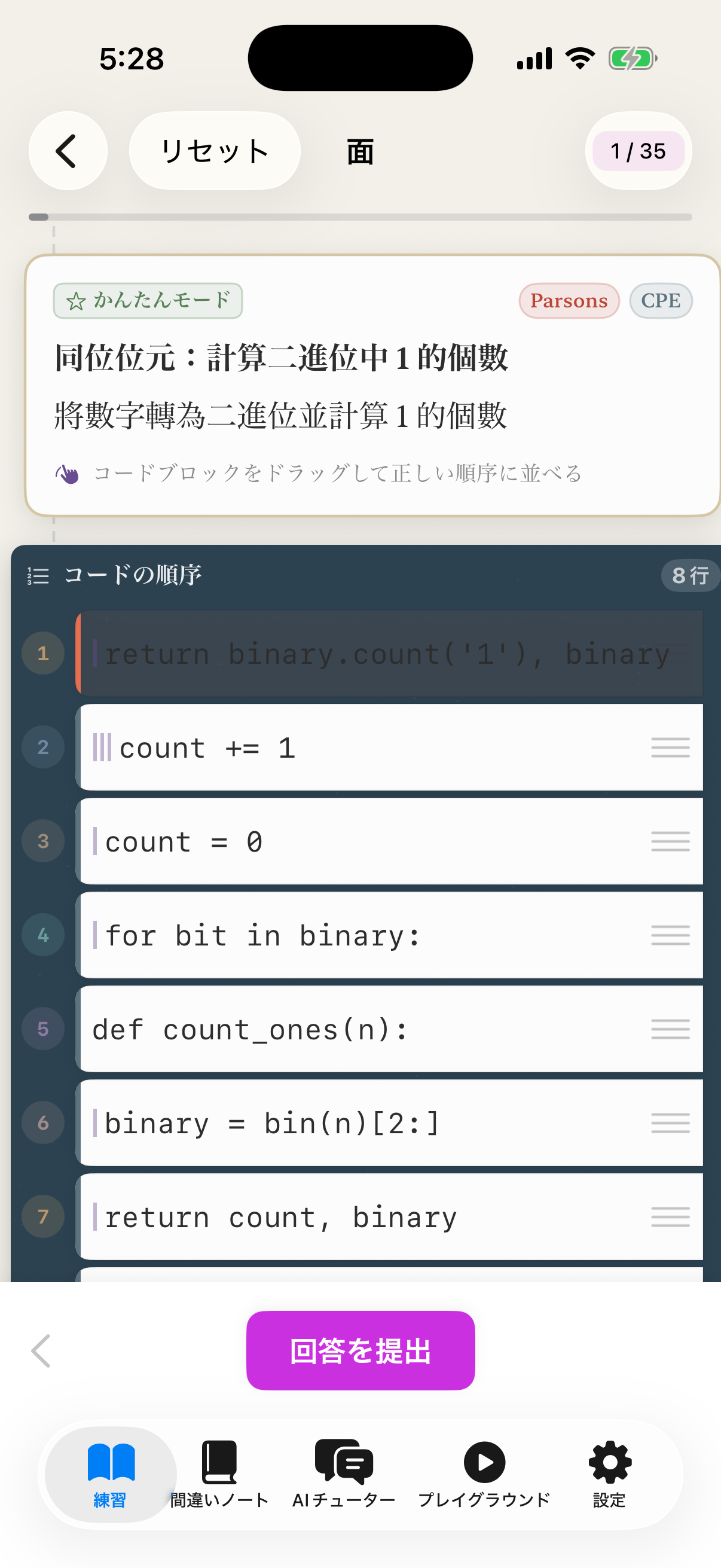Open the プレイグラウンド play icon
The image size is (721, 1568).
484,1464
